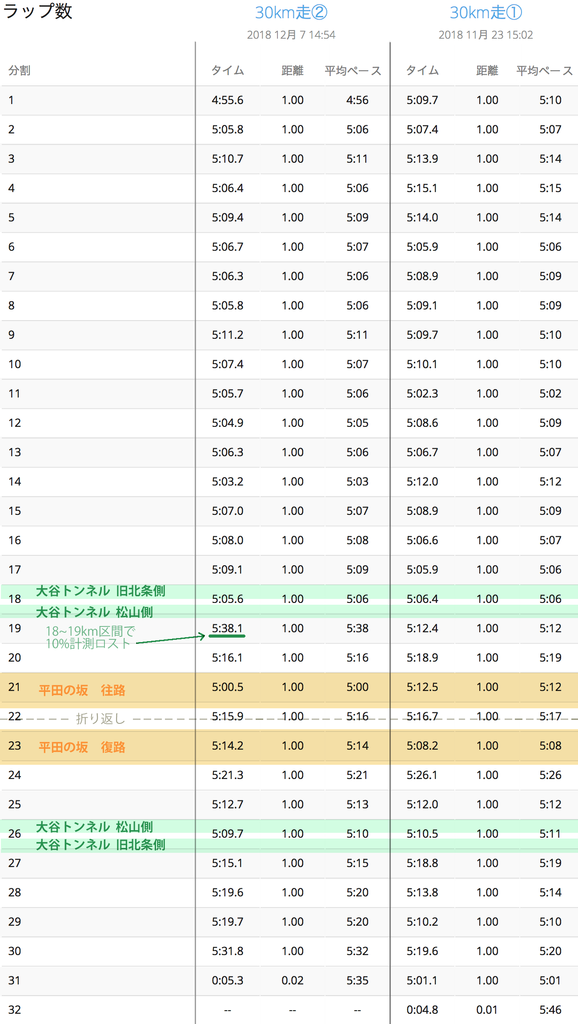Select the time value 5:21.3
Viewport: 578px width, 1024px height.
pyautogui.click(x=228, y=776)
